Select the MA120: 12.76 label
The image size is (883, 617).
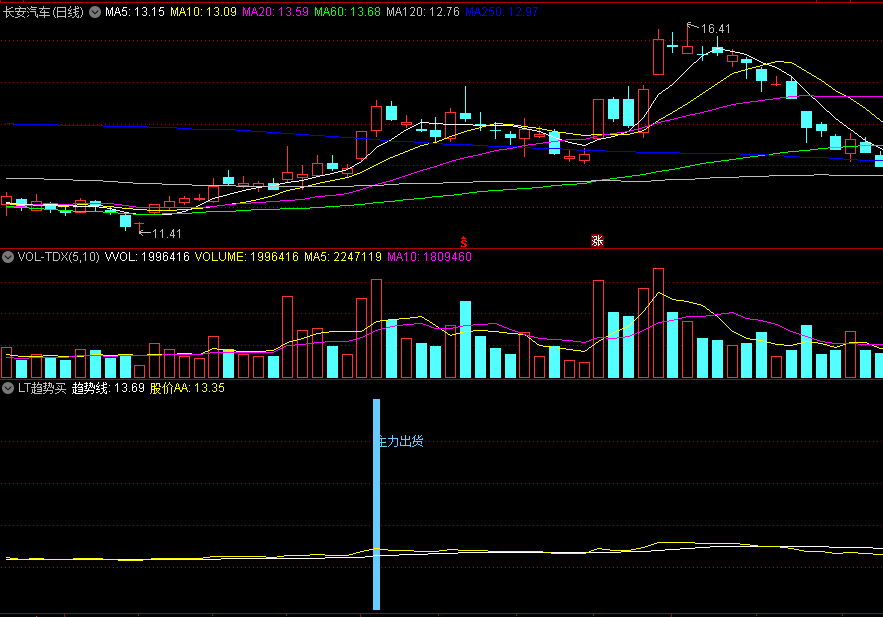423,12
